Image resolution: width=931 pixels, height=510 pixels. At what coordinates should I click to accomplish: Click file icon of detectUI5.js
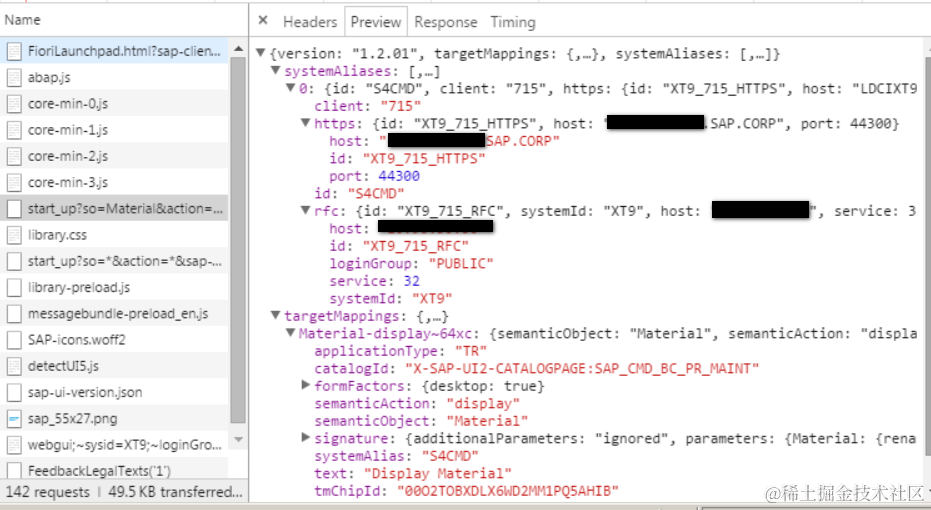click(14, 366)
